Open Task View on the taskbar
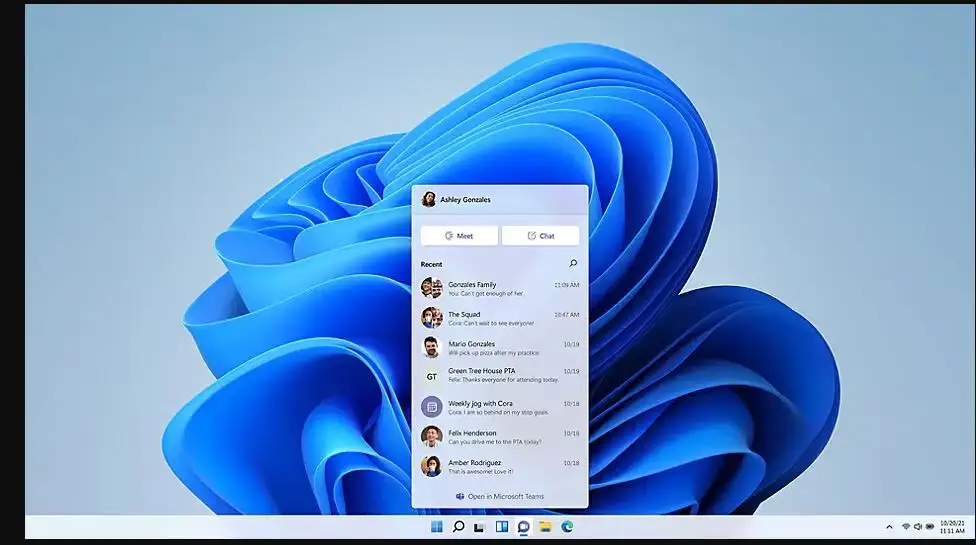 479,528
